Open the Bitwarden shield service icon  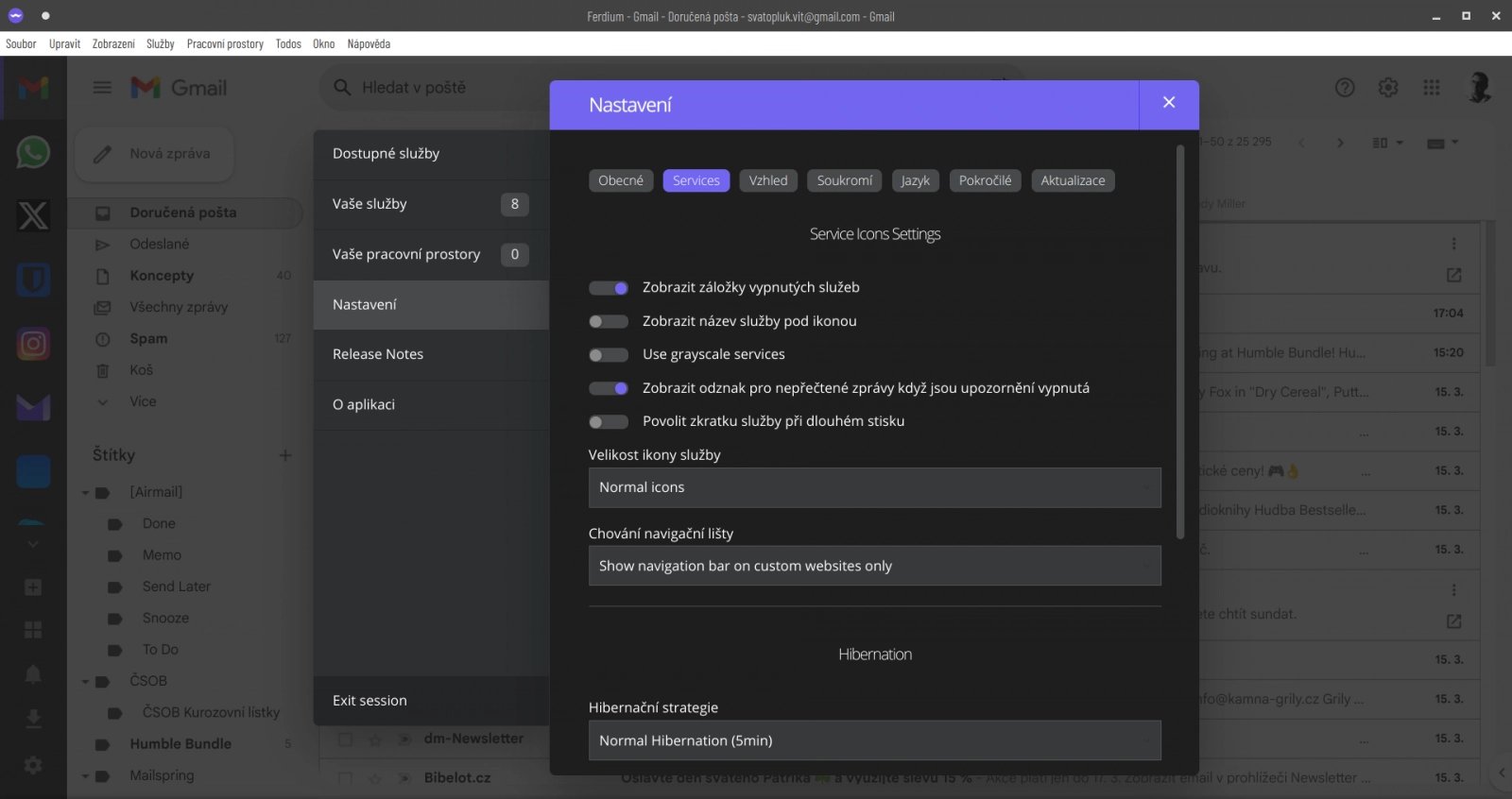click(33, 280)
